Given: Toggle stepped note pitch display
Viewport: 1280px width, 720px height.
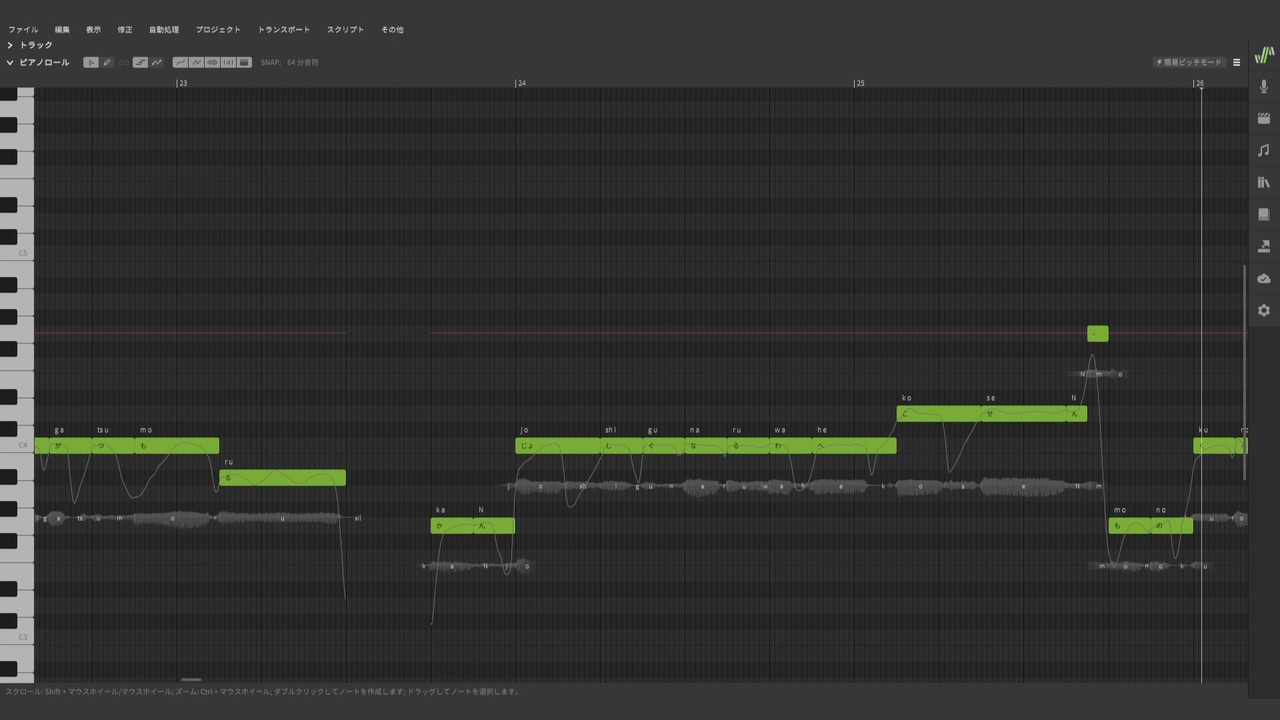Looking at the screenshot, I should 140,62.
